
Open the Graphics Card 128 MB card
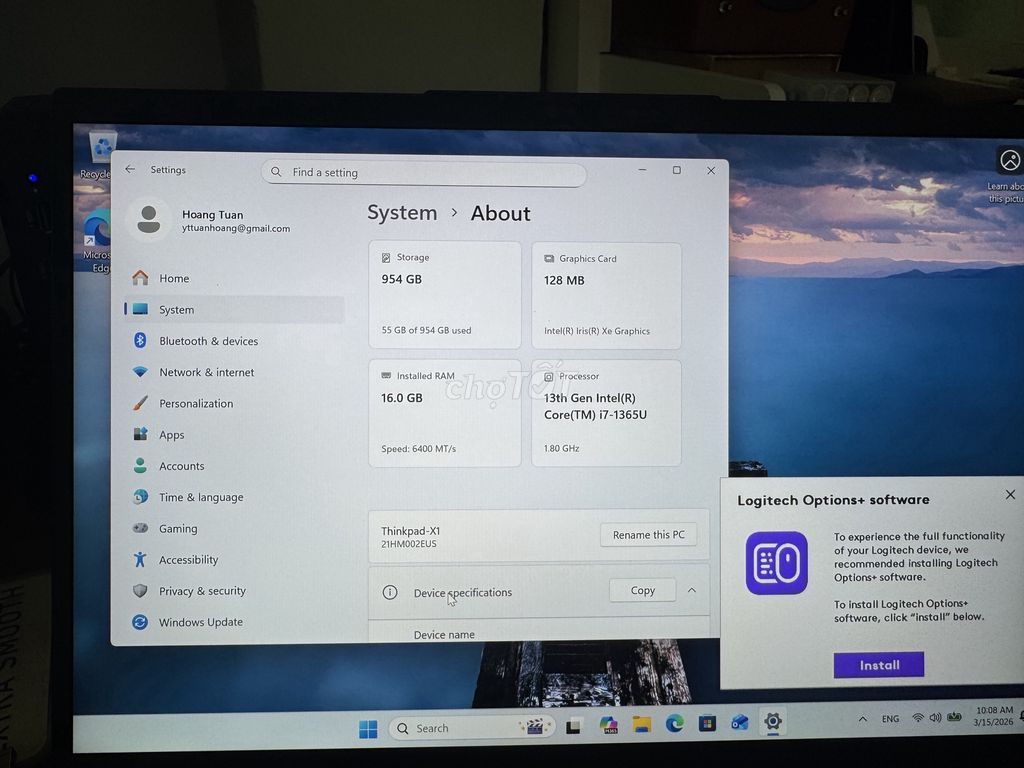click(607, 295)
